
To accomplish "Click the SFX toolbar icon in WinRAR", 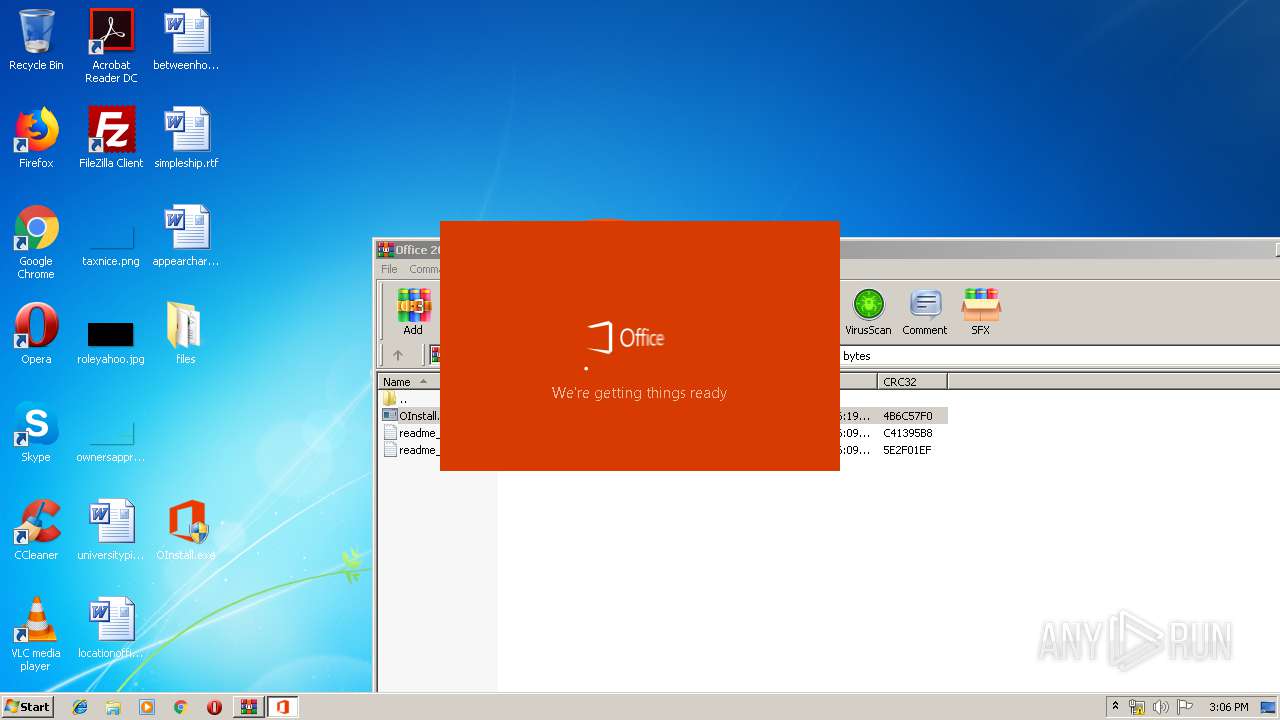I will pos(980,312).
